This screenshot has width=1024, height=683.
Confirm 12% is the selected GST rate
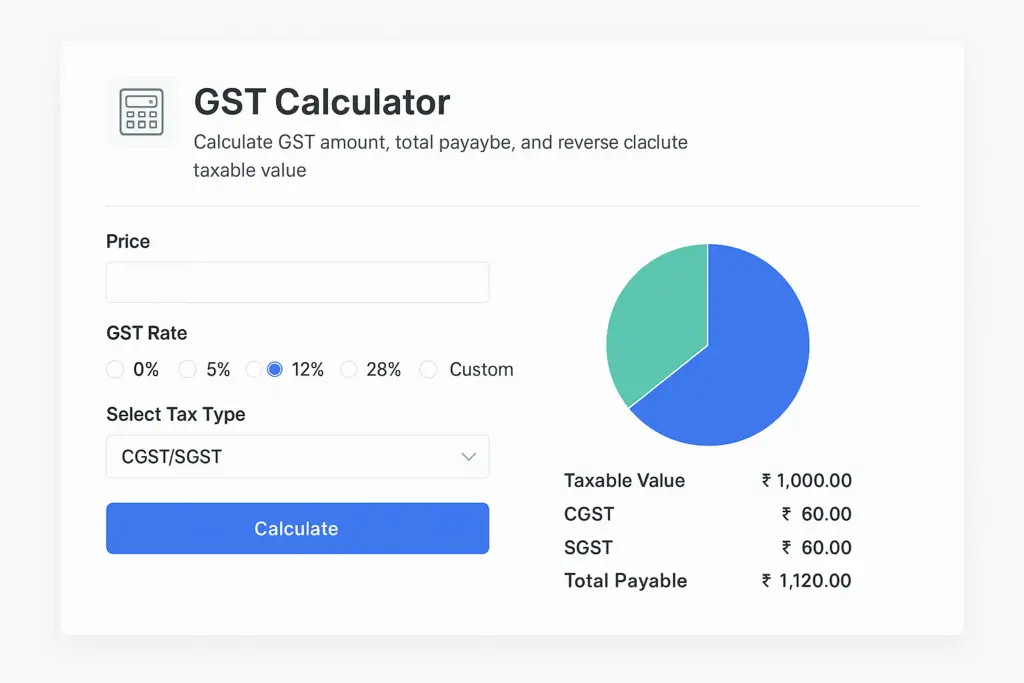(x=274, y=369)
